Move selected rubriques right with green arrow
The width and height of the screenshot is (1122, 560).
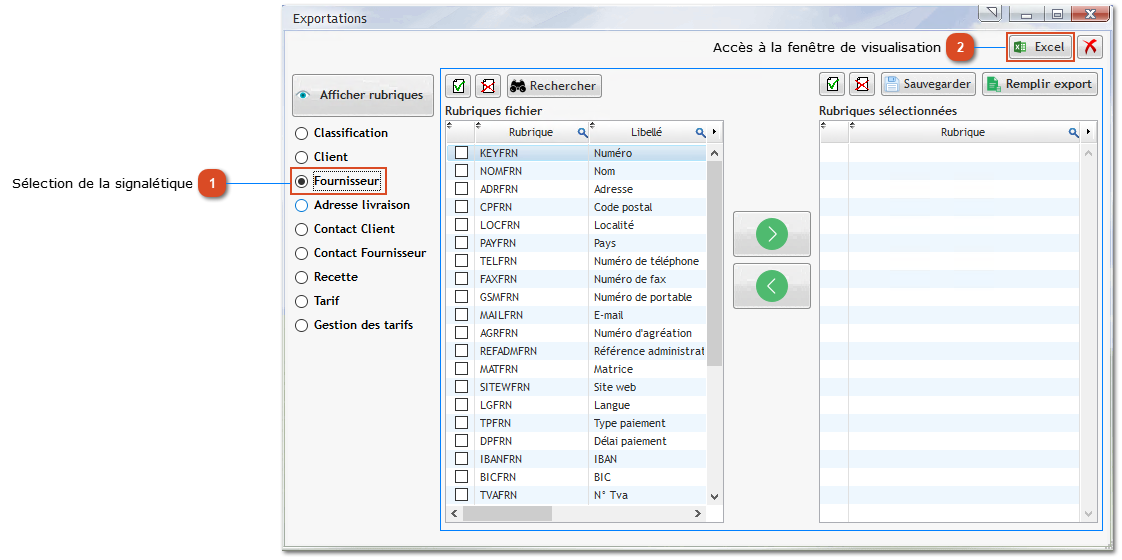tap(771, 234)
